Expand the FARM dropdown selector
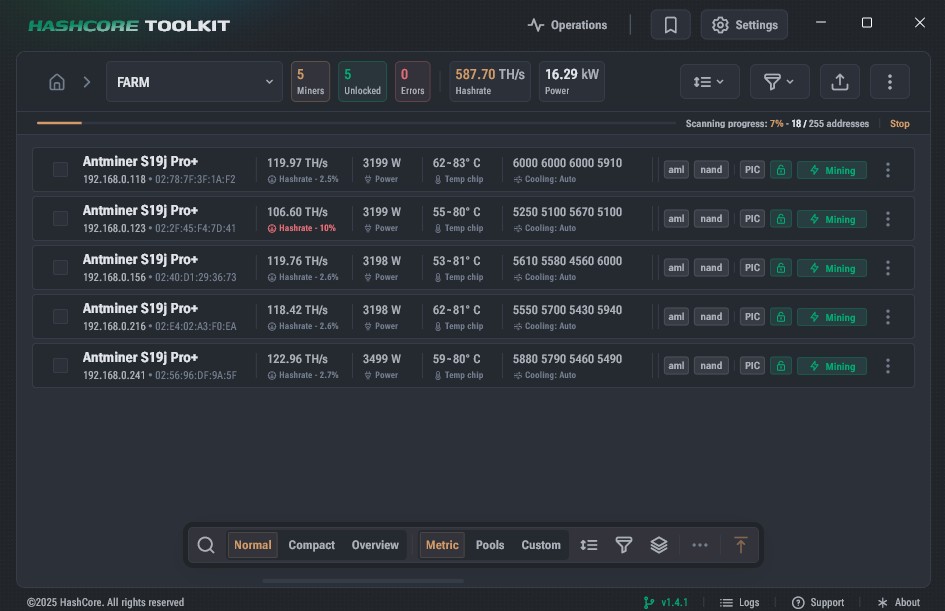Image resolution: width=945 pixels, height=611 pixels. tap(195, 82)
